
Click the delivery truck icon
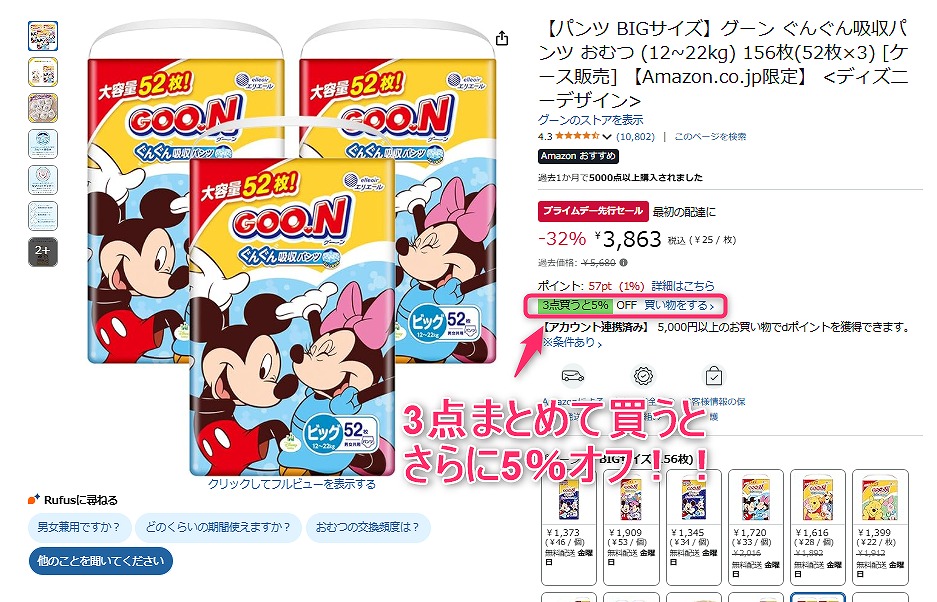pos(572,376)
